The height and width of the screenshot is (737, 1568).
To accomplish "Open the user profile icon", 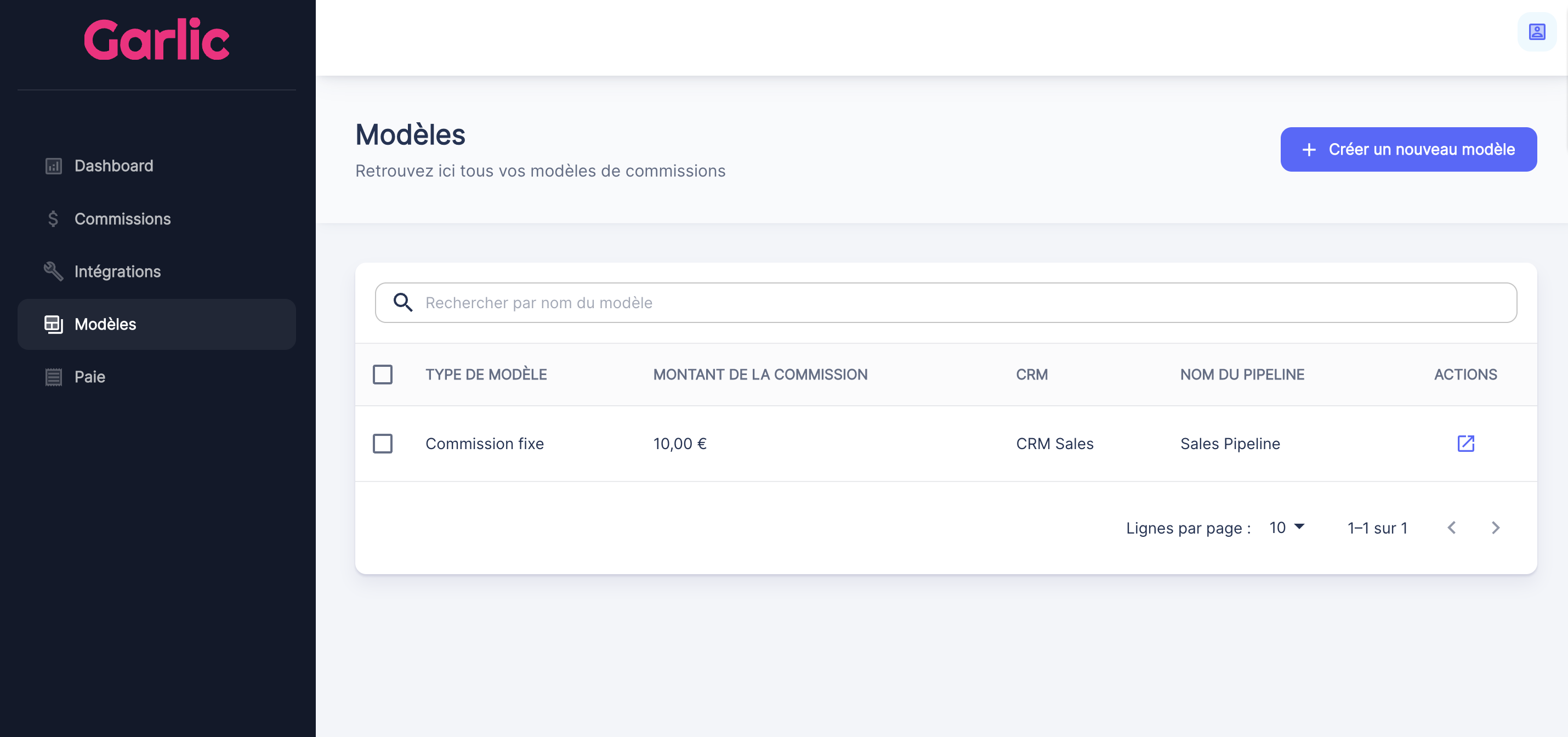I will pyautogui.click(x=1536, y=32).
